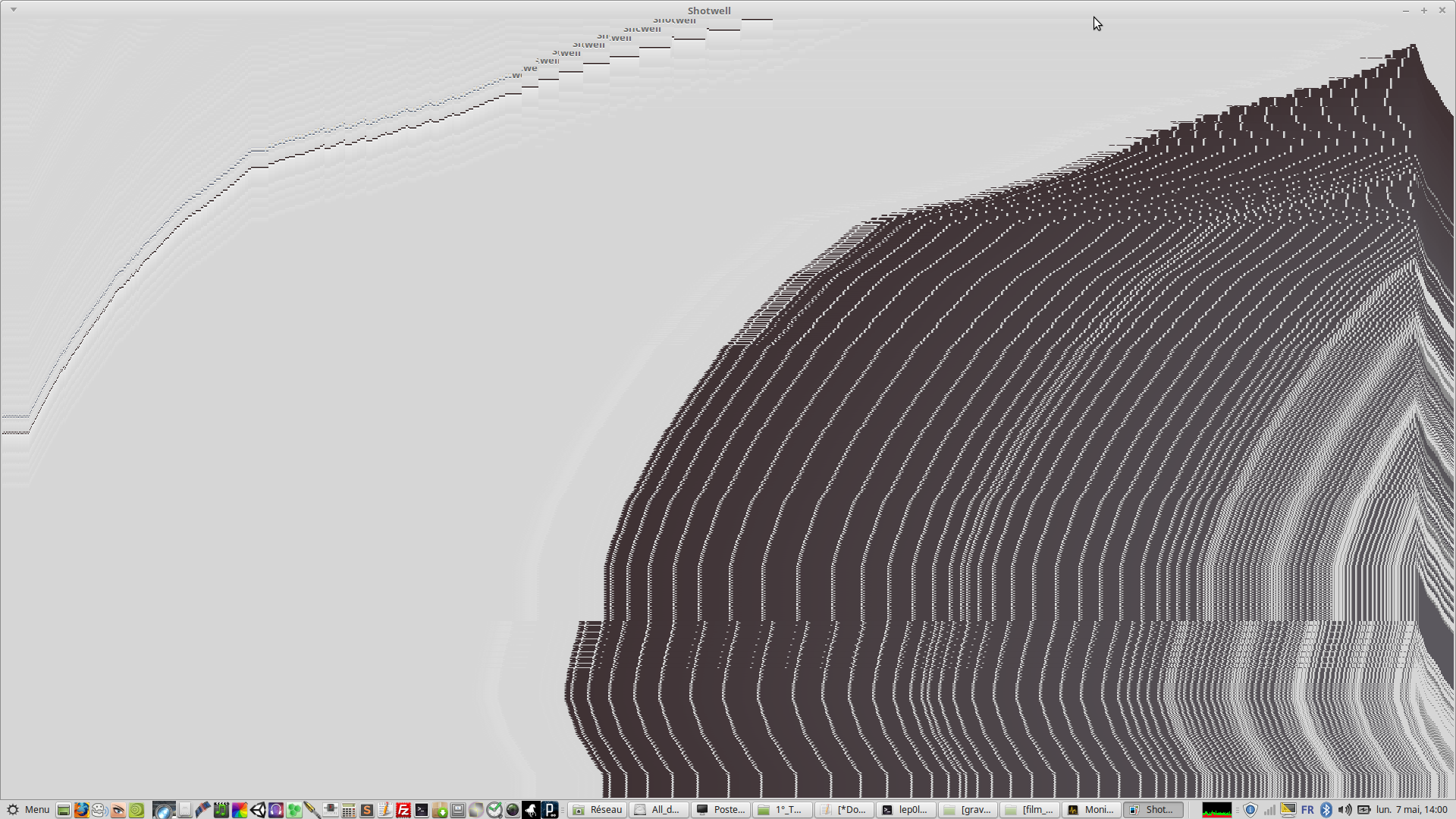Click the white horse launcher icon
Image resolution: width=1456 pixels, height=819 pixels.
(531, 810)
